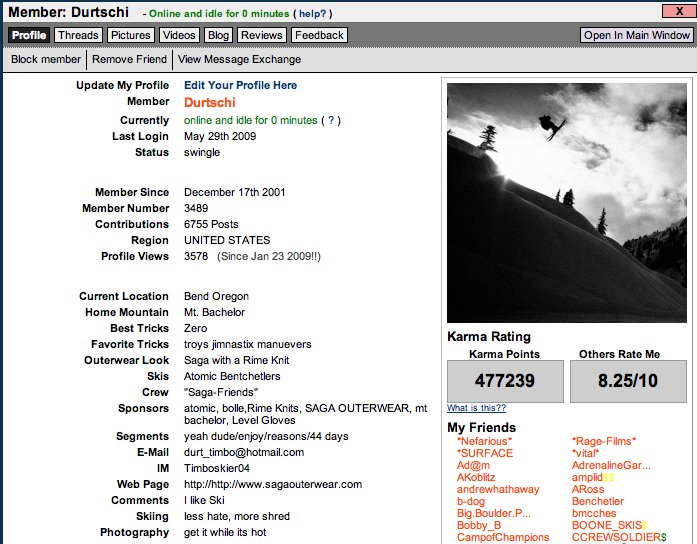Open friend *Rage-Films* profile
This screenshot has width=697, height=544.
click(604, 441)
